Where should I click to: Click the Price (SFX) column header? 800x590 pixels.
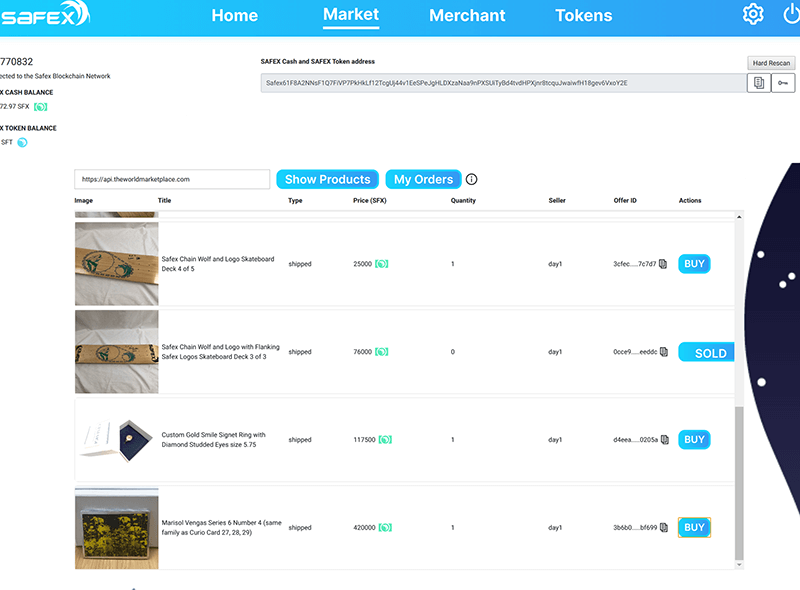click(x=369, y=201)
